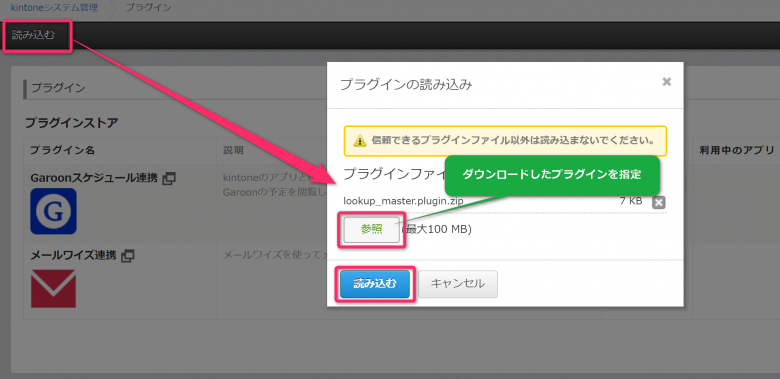
Task: Click the プラグイン名 column header
Action: tap(63, 150)
